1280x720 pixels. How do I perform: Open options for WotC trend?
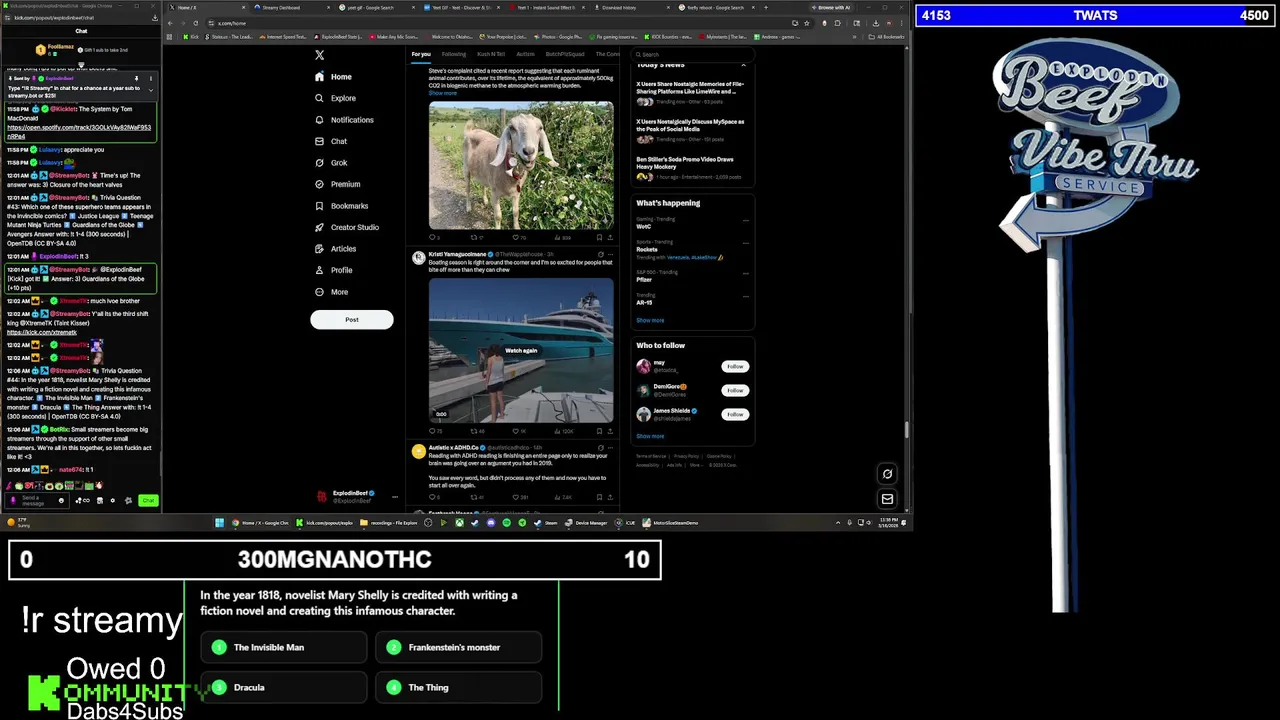(745, 219)
